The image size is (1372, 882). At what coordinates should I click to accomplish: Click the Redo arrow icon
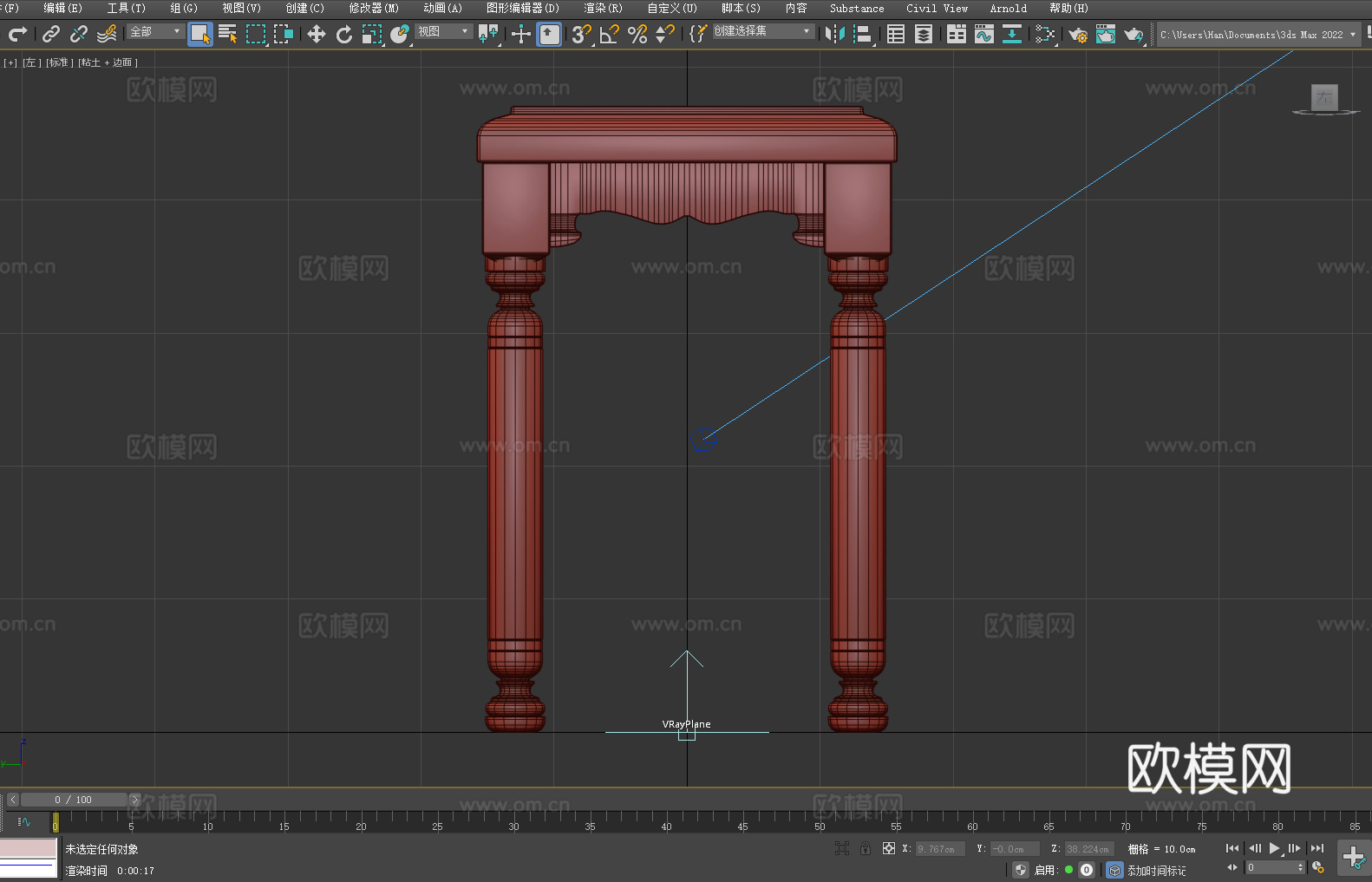(17, 34)
